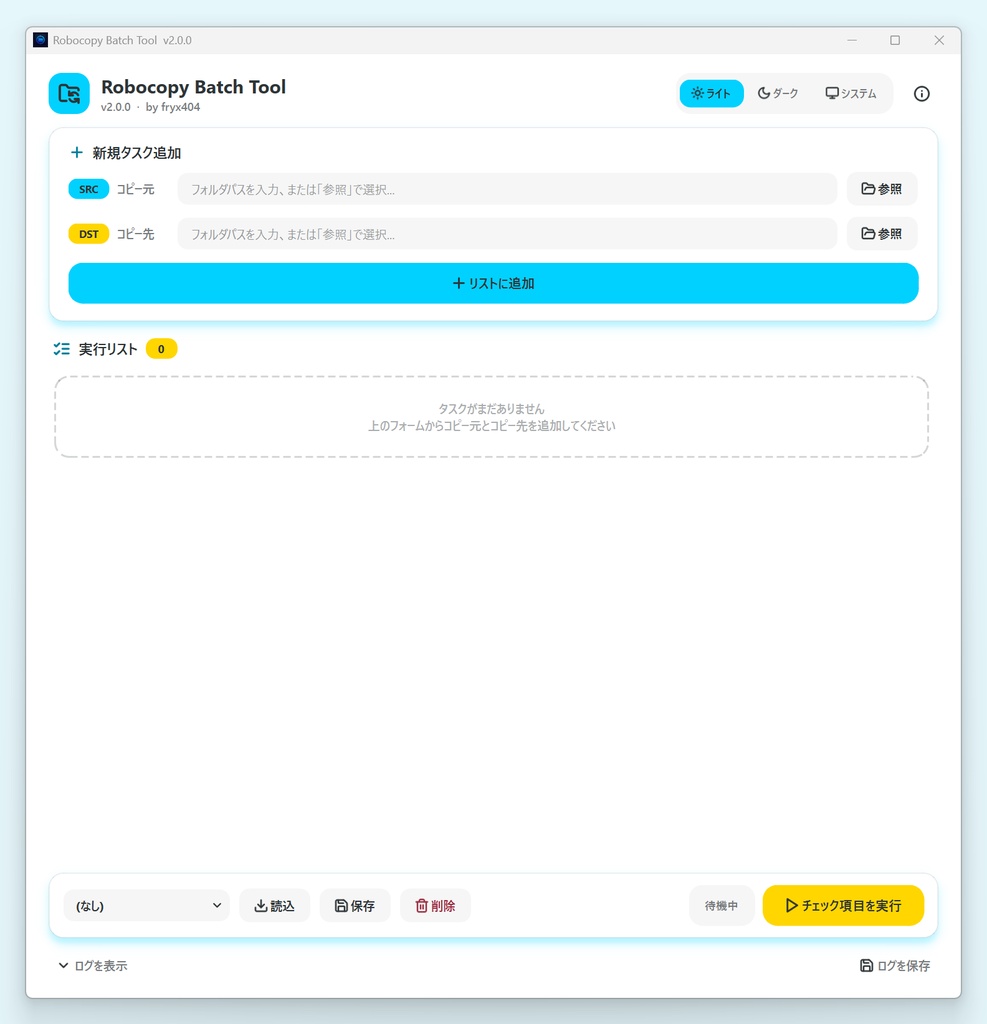Click the Robocopy Batch Tool logo icon
The image size is (987, 1024).
(69, 93)
